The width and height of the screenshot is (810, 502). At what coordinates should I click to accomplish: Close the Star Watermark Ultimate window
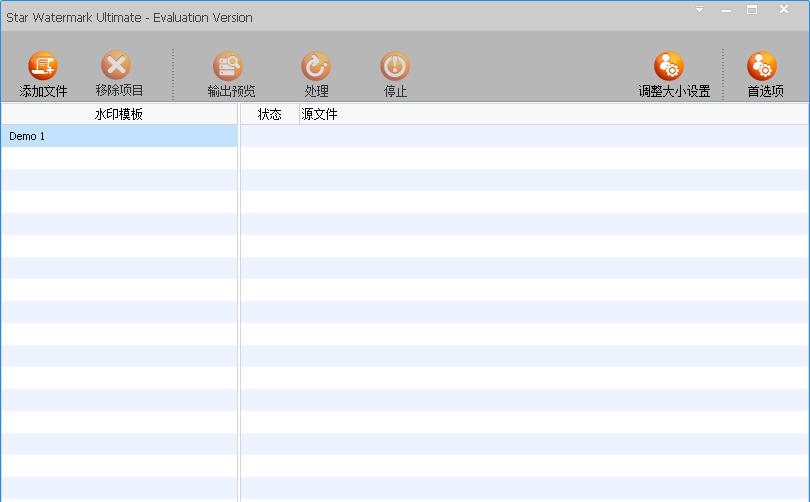[x=784, y=10]
